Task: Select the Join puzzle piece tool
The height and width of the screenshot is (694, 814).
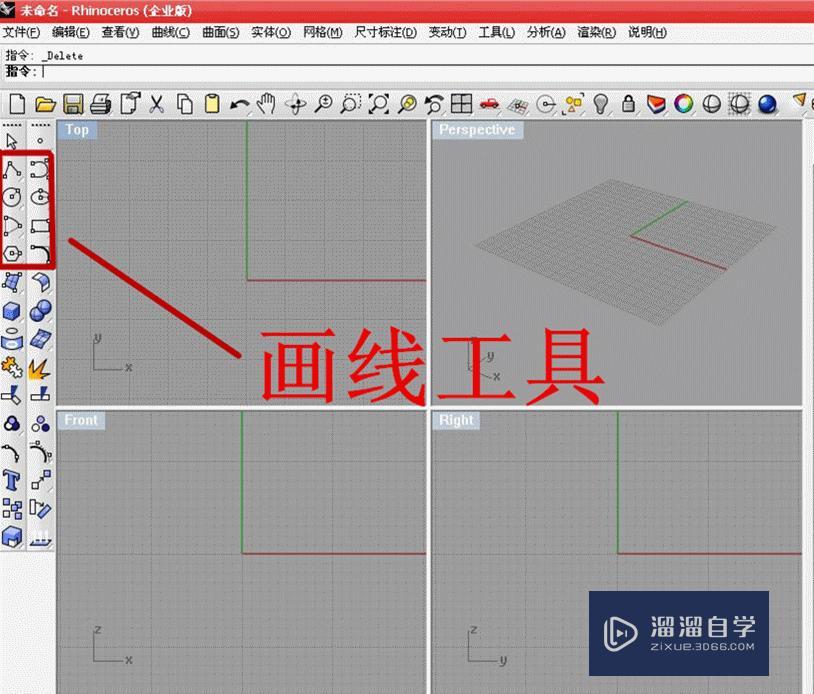Action: (x=11, y=368)
